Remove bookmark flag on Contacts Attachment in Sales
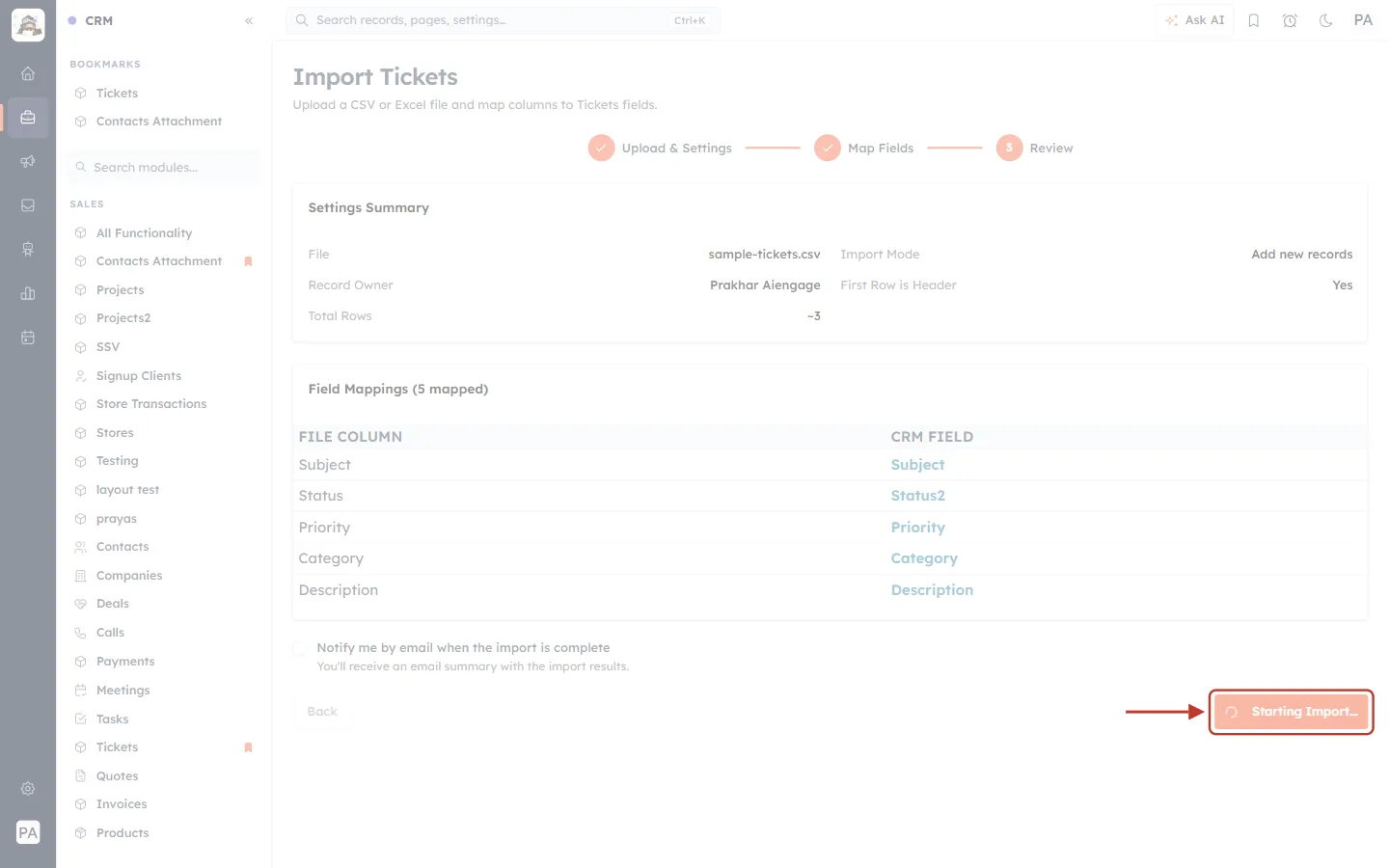This screenshot has width=1389, height=868. click(248, 261)
